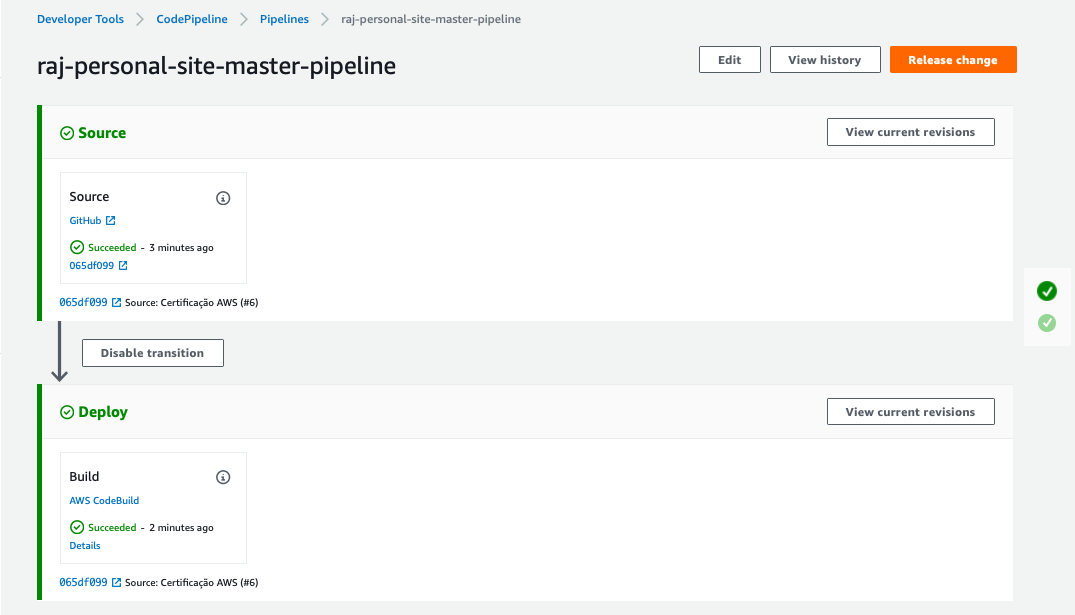Select 'Source: Certificação AWS (#6)' under Source stage
This screenshot has height=615, width=1075.
coord(192,302)
